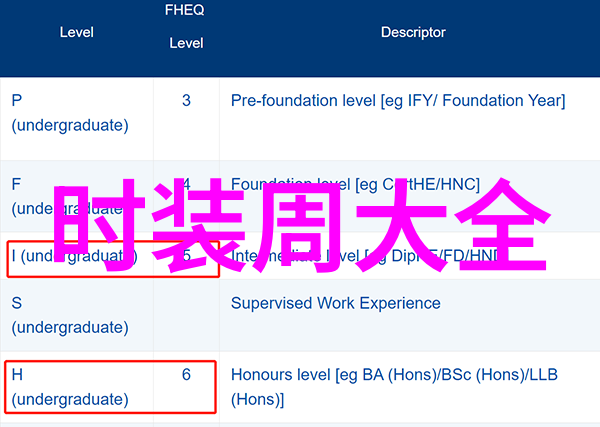This screenshot has width=600, height=427.
Task: Click the magenta 时 watermark character
Action: pyautogui.click(x=99, y=225)
